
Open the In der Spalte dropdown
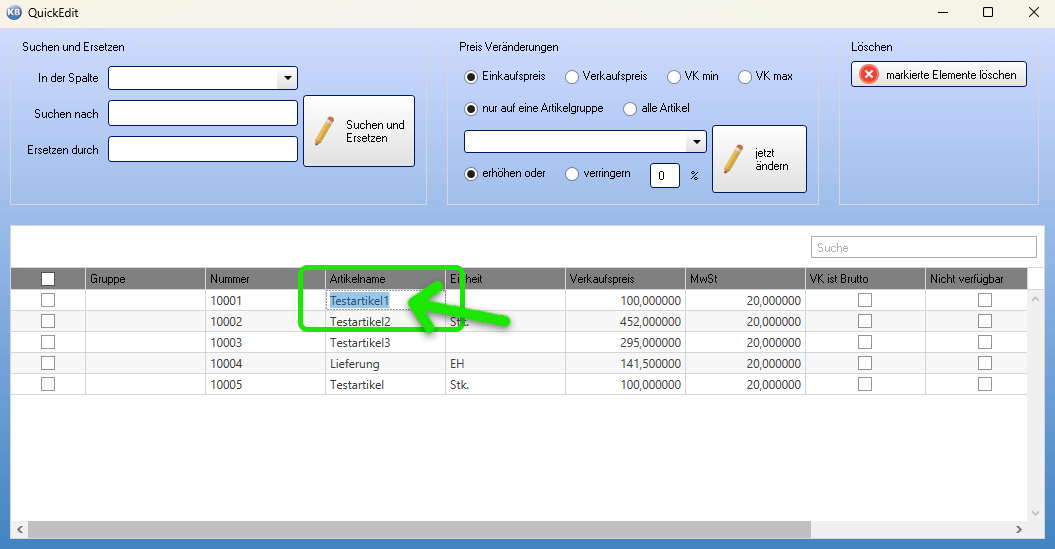click(287, 78)
